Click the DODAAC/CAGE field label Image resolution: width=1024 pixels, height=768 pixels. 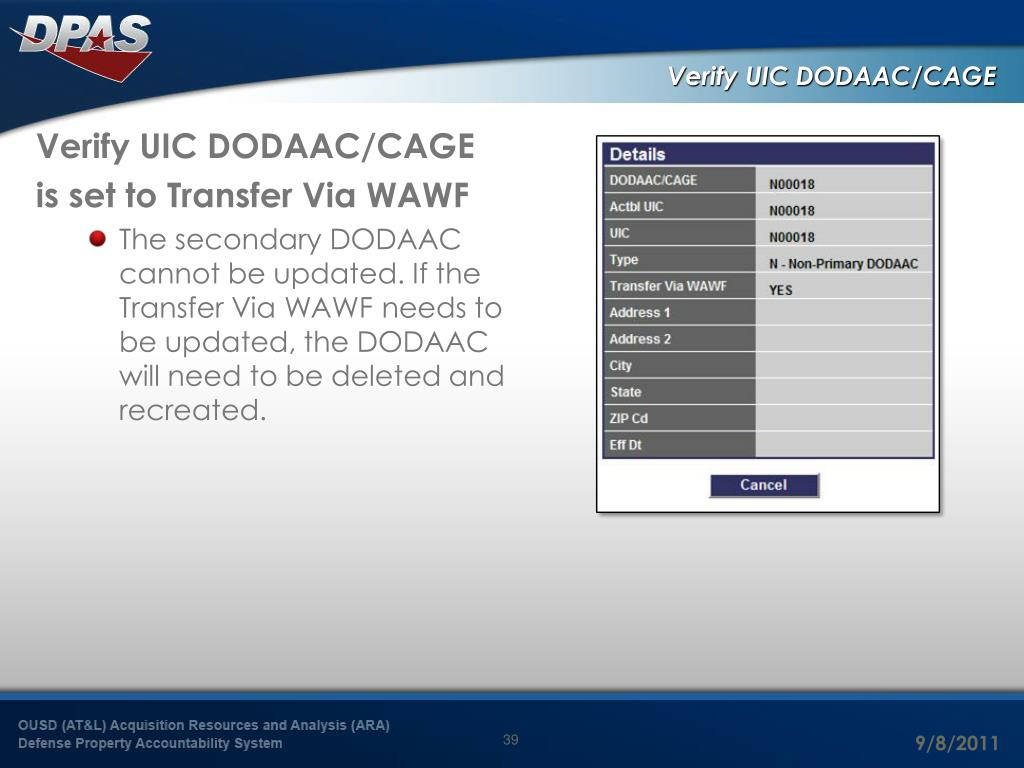(x=653, y=180)
